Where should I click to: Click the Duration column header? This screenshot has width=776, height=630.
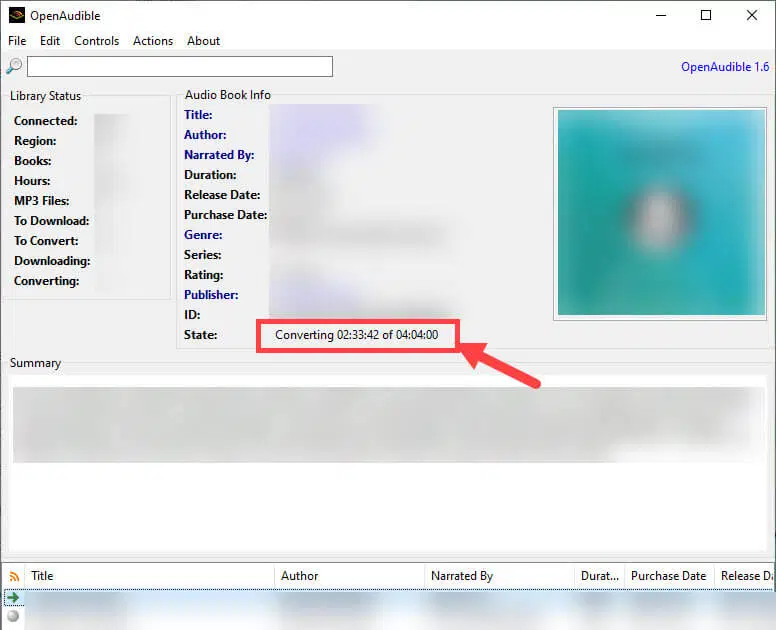click(598, 576)
